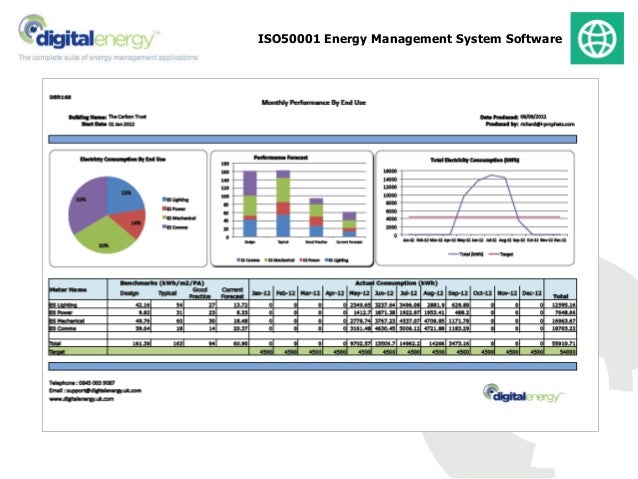This screenshot has width=638, height=479.
Task: Select the green Mechanical pie slice
Action: 104,236
